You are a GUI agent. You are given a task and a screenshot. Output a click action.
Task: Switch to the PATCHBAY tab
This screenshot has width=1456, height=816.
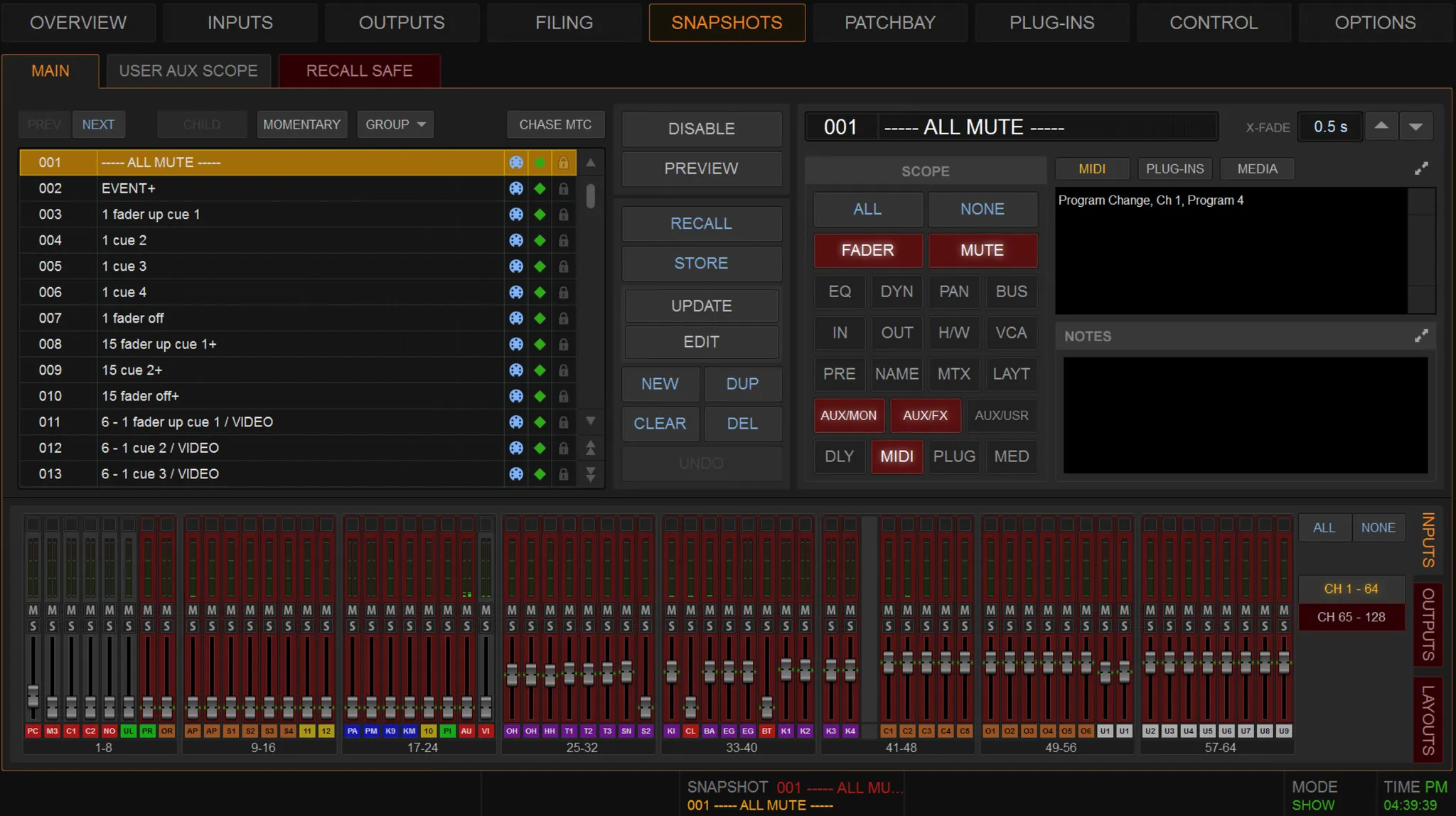889,23
